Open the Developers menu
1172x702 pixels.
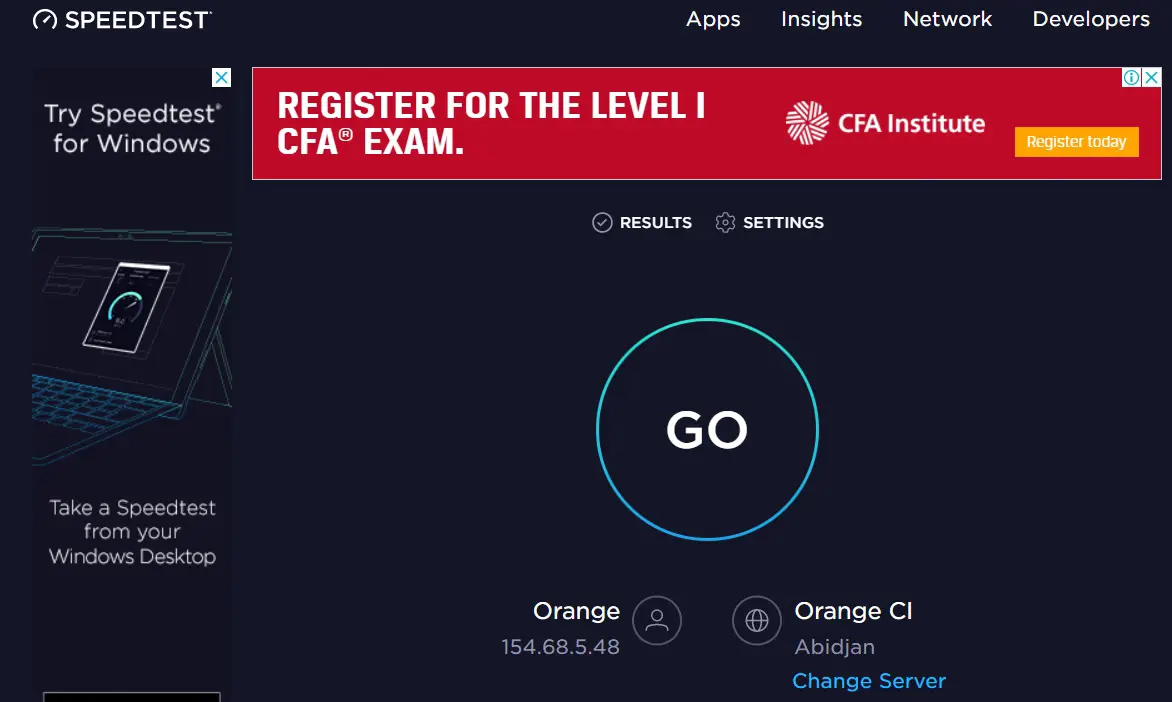pos(1091,19)
